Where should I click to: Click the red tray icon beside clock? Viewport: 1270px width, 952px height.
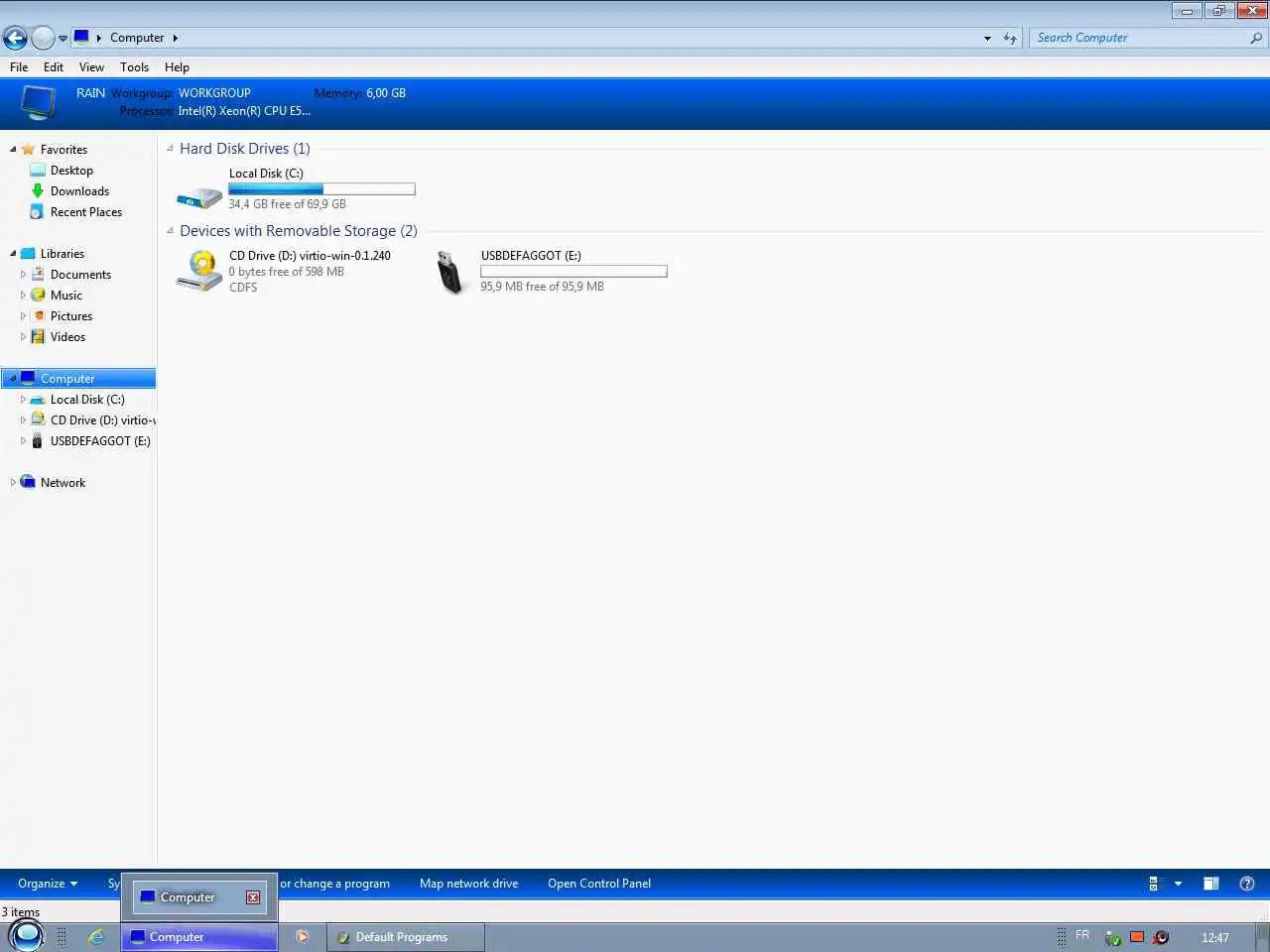(x=1161, y=937)
